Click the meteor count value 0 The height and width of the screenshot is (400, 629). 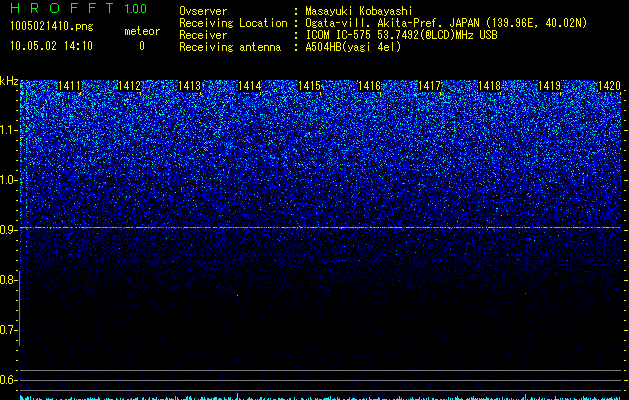tap(142, 46)
